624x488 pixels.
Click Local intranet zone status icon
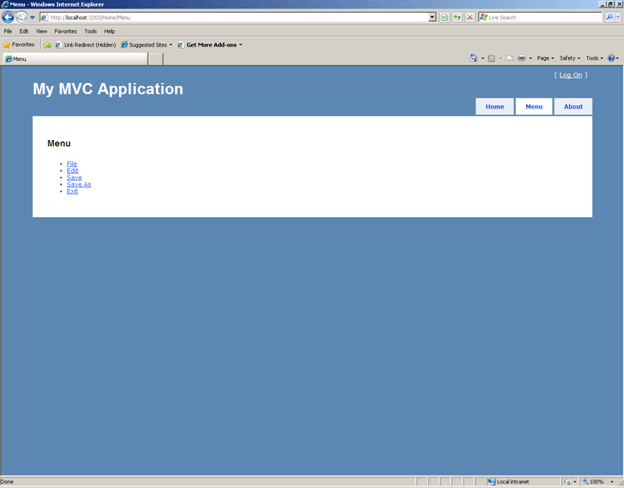491,482
